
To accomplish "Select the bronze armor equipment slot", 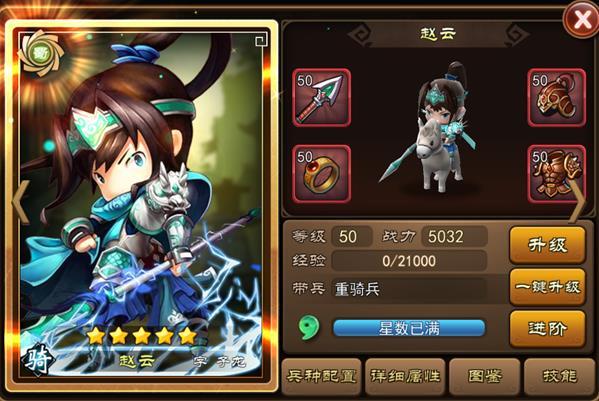I will coord(557,174).
